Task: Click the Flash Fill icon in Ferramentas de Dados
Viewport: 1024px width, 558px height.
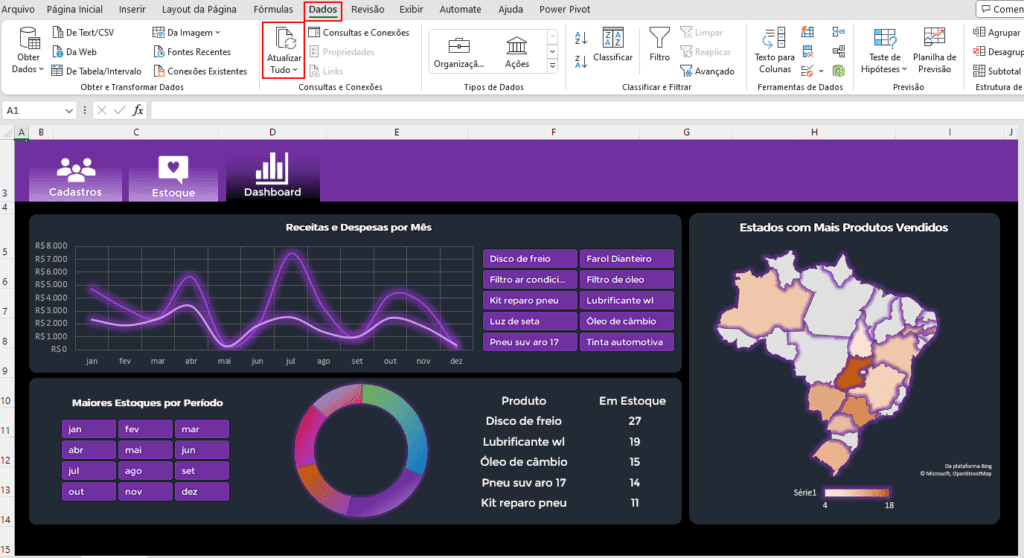Action: coord(808,32)
